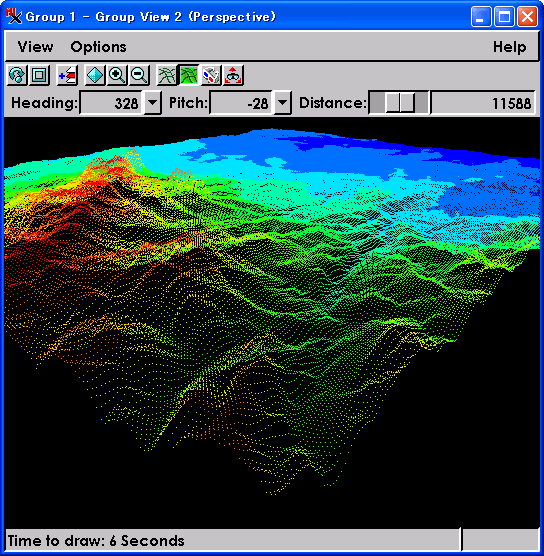Viewport: 544px width, 556px height.
Task: Toggle the wireframe rendering mode icon
Action: pyautogui.click(x=167, y=75)
